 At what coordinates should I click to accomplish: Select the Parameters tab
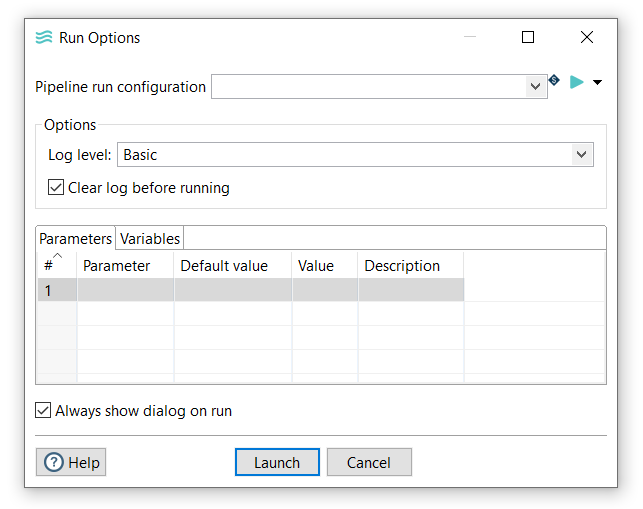pos(75,238)
